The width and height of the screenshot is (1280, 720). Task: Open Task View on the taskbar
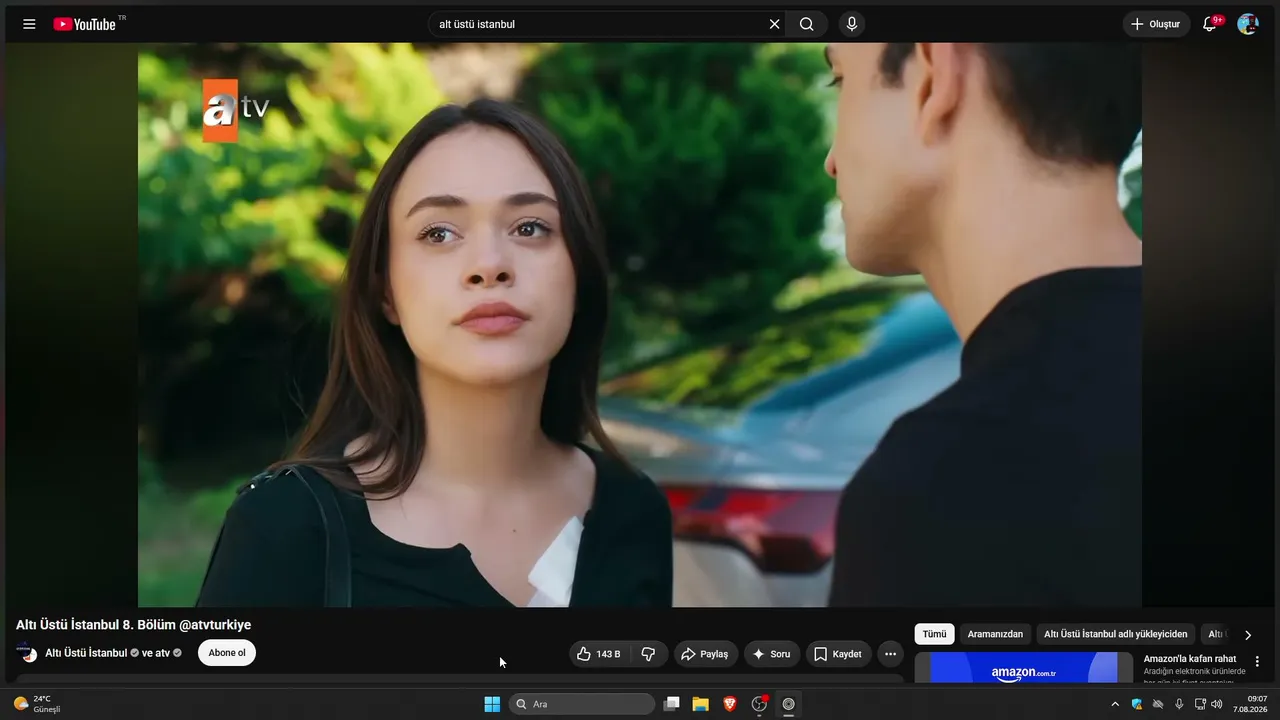pyautogui.click(x=672, y=704)
